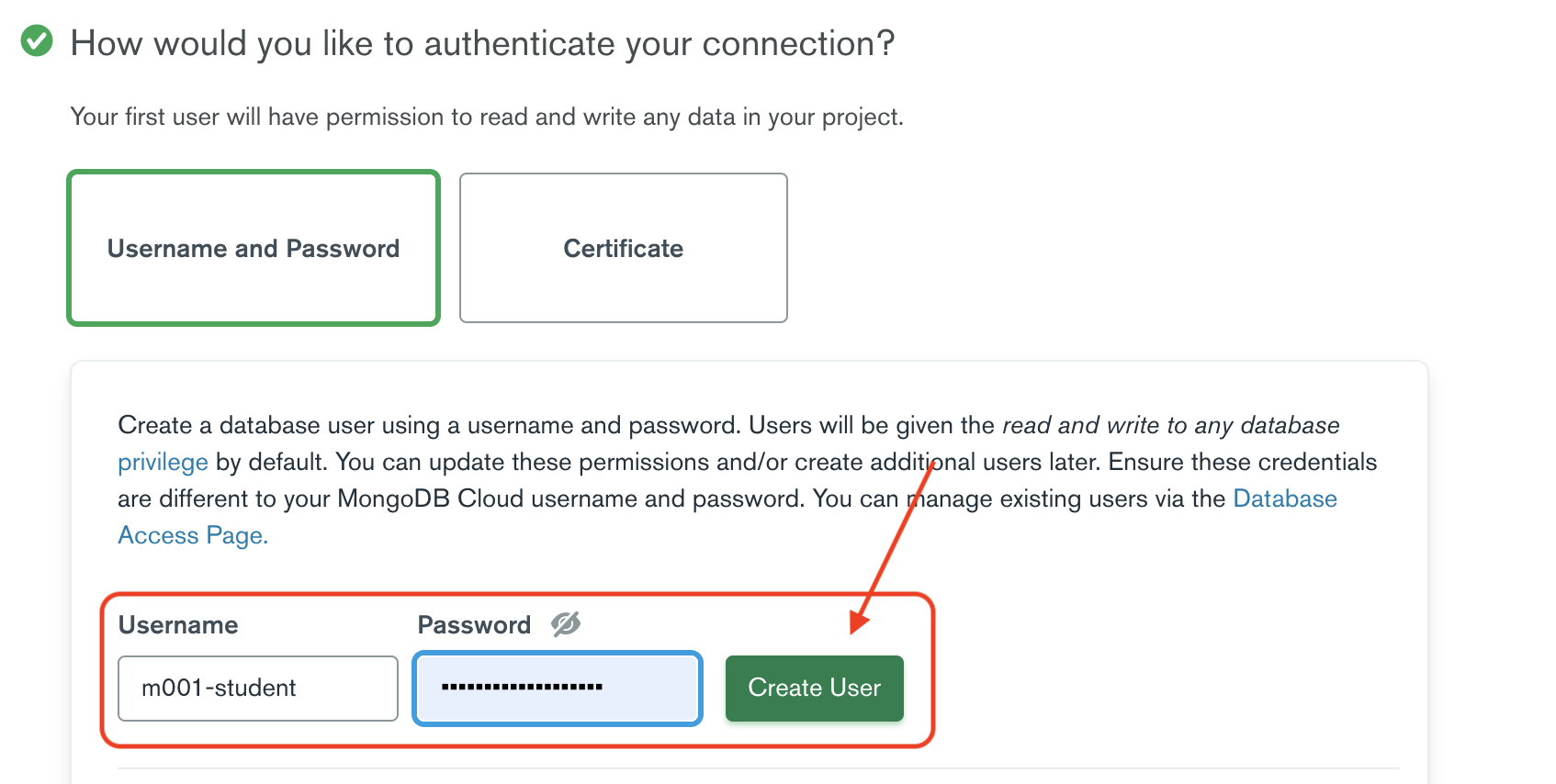The image size is (1556, 784).
Task: Click the Password label text
Action: click(474, 625)
